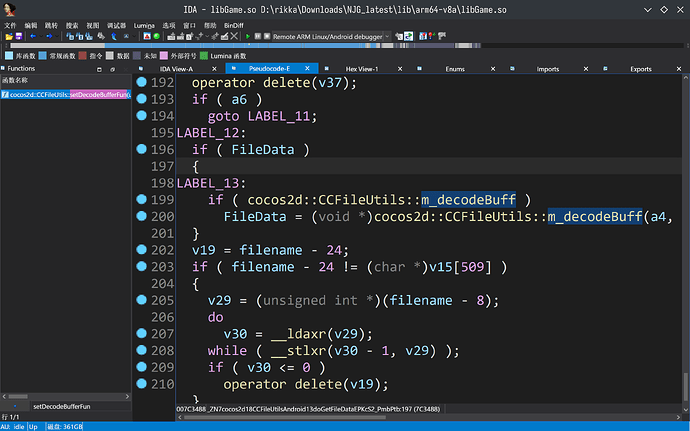
Task: Jump forward with the blue right arrow
Action: 49,36
